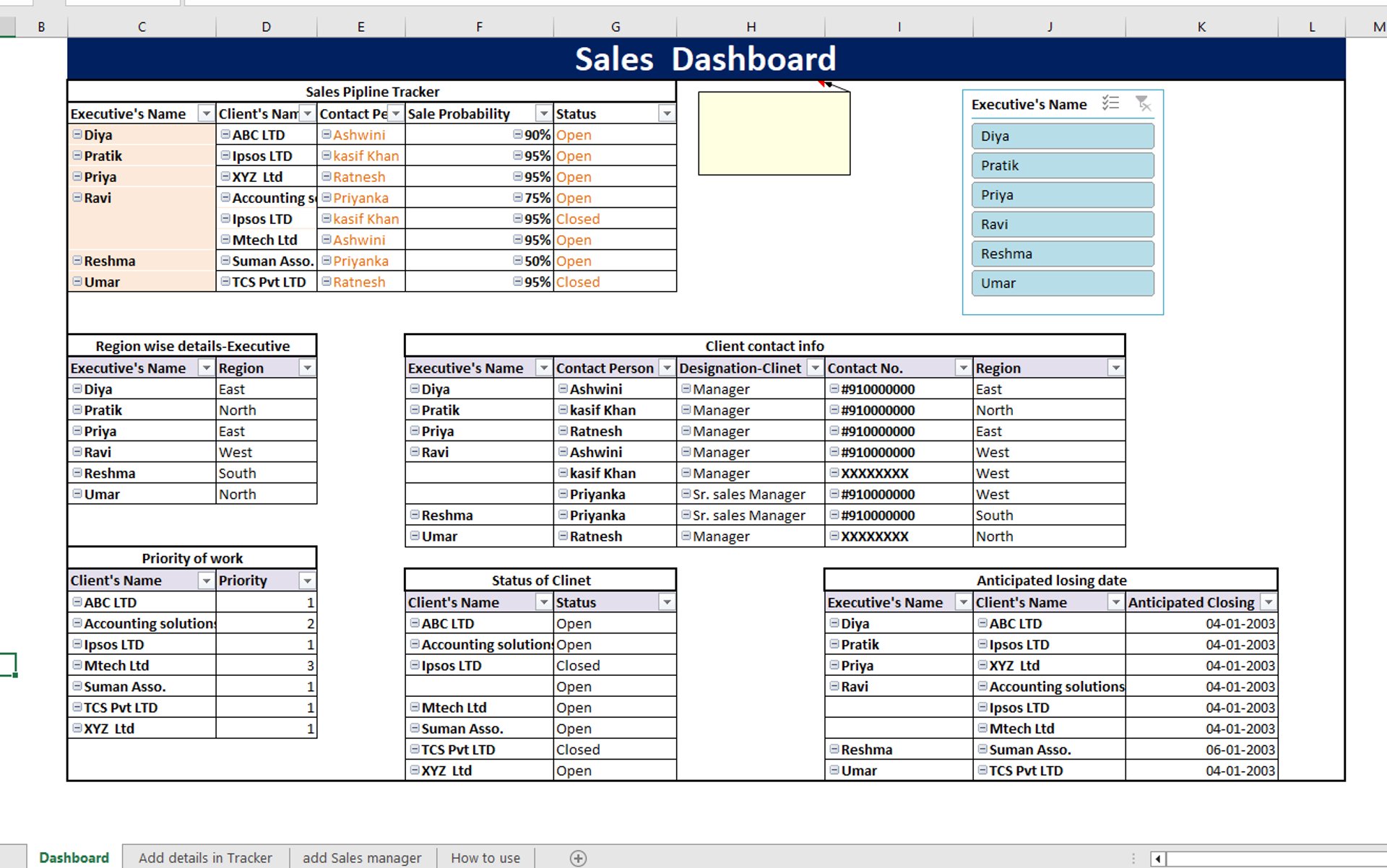
Task: Click the clear filter icon in slicer
Action: [1143, 104]
